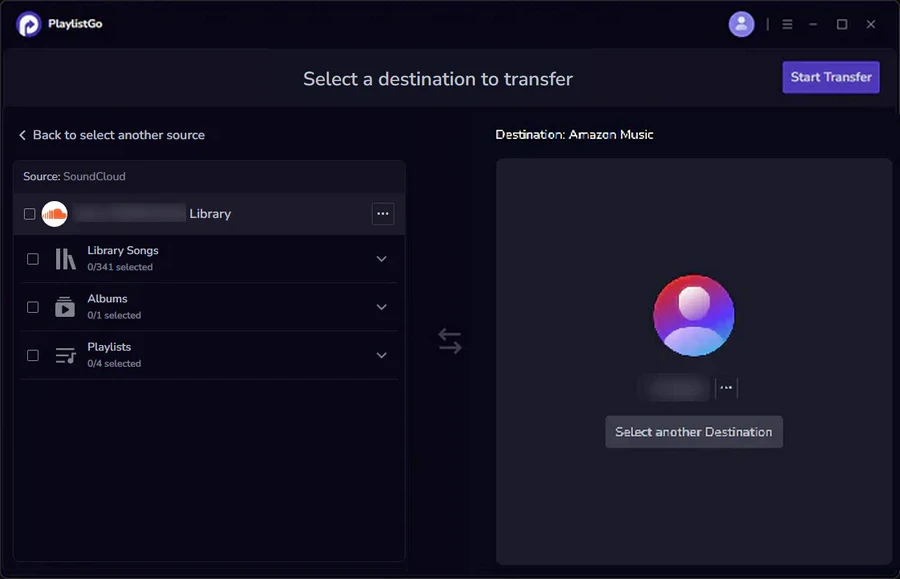
Task: Check the Playlists checkbox
Action: click(33, 355)
